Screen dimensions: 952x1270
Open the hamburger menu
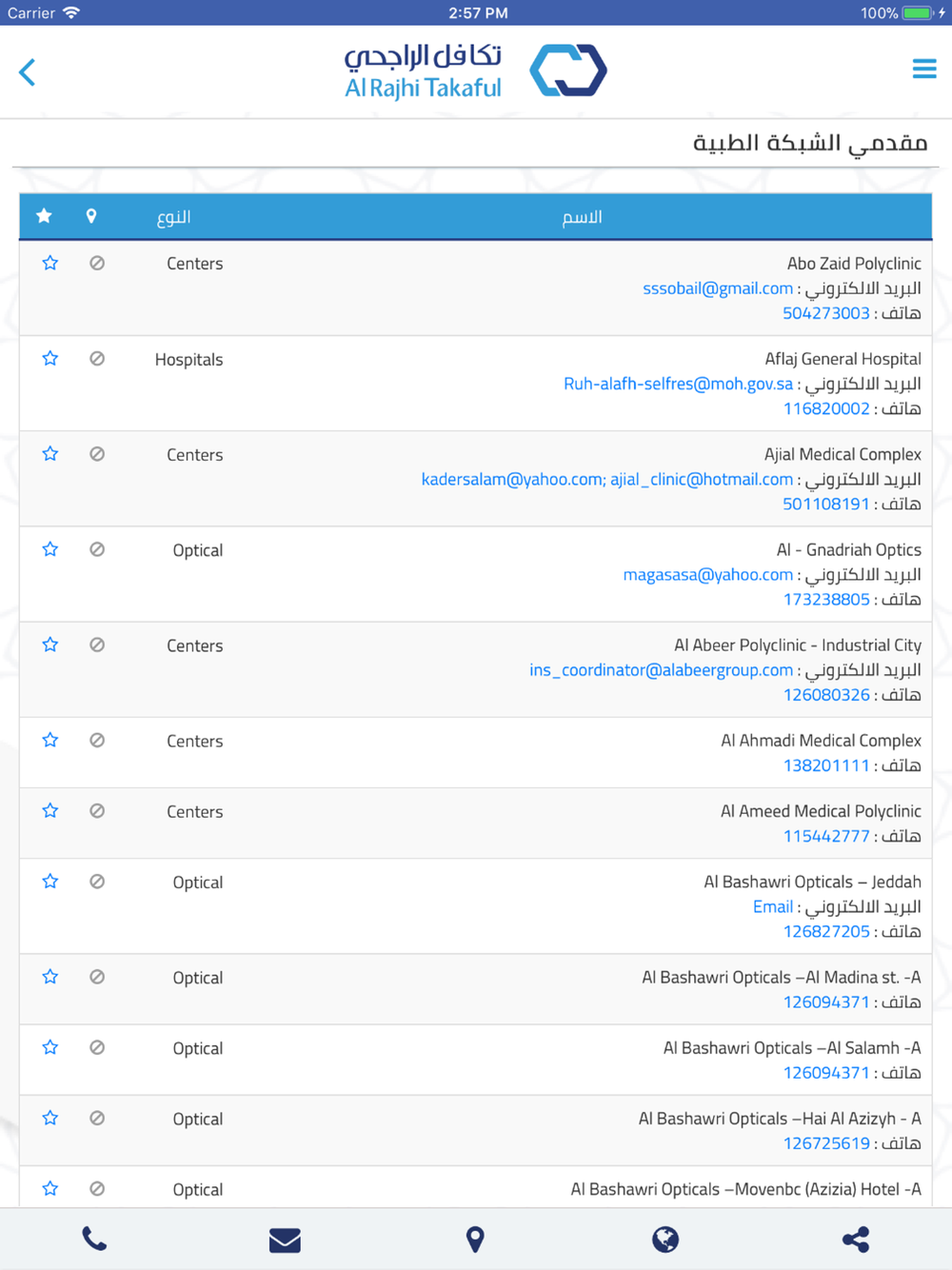tap(924, 69)
